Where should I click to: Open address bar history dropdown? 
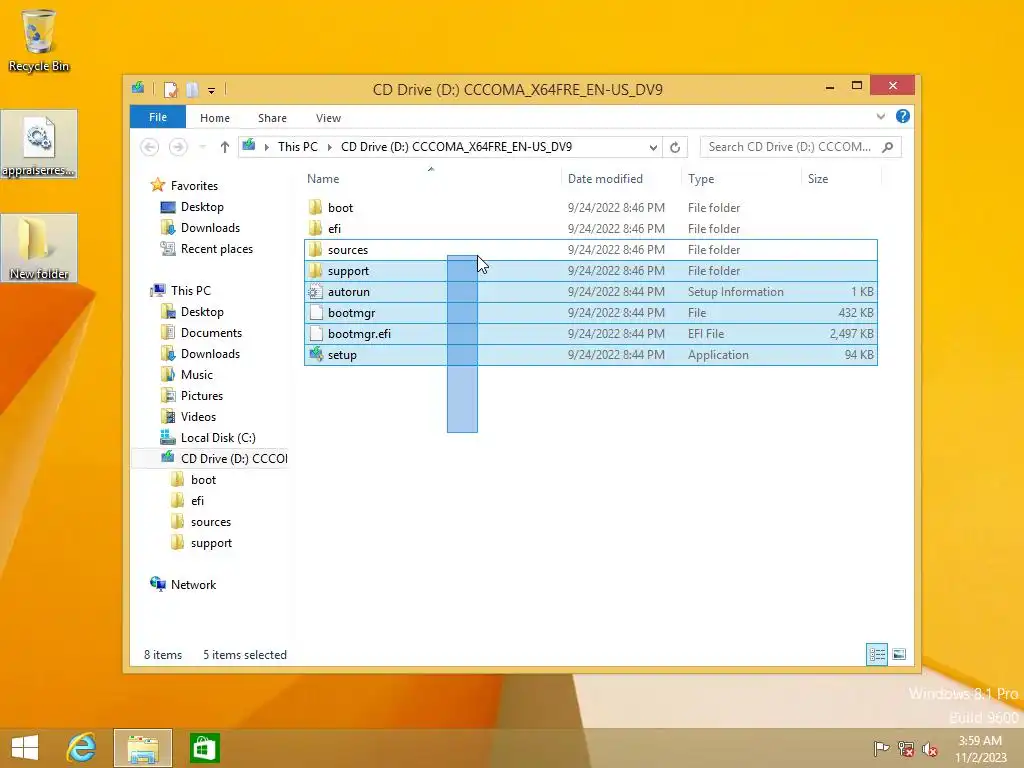[x=652, y=148]
